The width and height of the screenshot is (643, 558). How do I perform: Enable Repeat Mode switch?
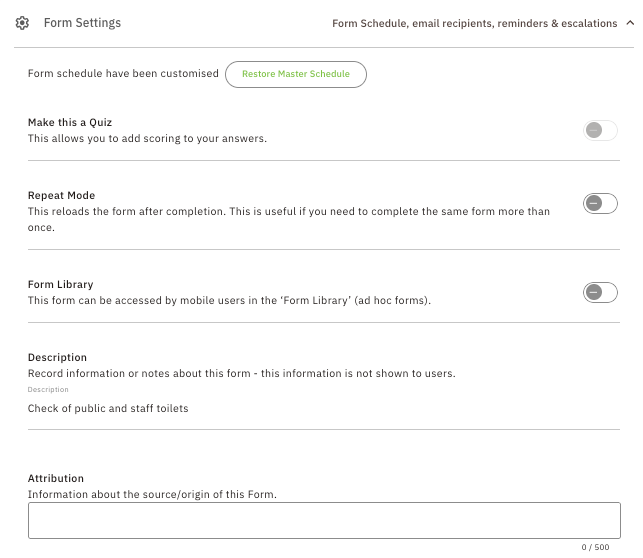[600, 203]
